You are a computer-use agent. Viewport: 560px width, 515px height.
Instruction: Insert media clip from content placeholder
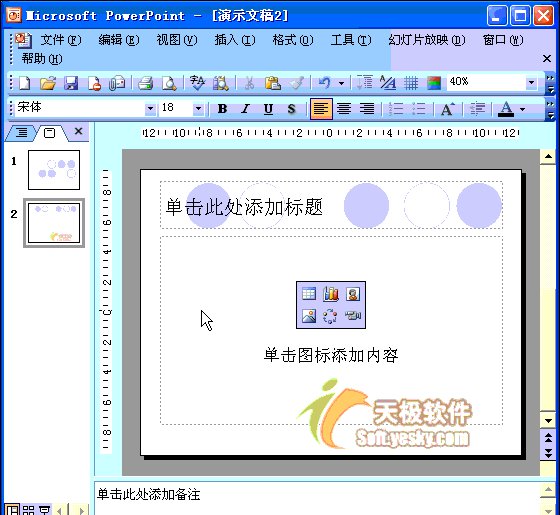click(x=353, y=315)
